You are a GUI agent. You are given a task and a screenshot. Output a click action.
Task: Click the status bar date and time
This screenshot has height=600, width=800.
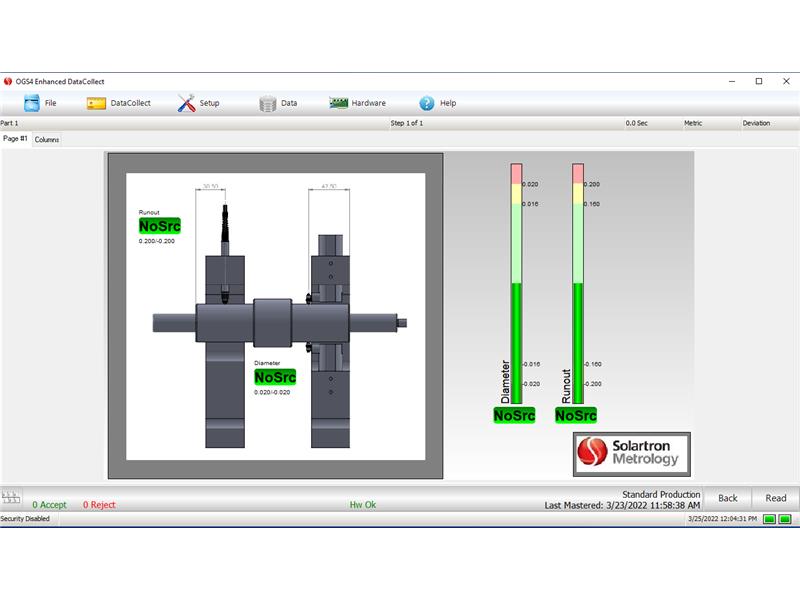722,519
